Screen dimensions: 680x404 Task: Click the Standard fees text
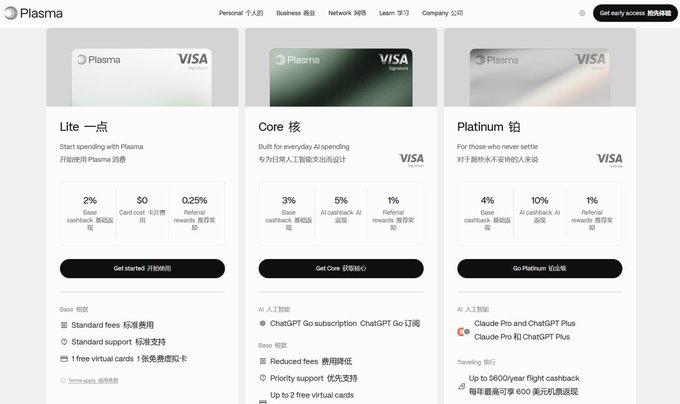pos(112,325)
